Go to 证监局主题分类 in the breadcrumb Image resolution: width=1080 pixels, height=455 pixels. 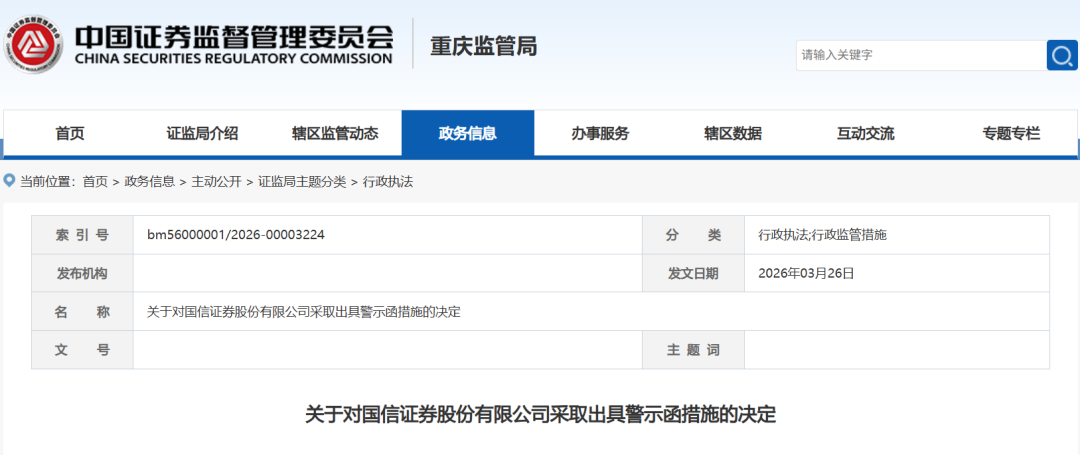click(302, 182)
